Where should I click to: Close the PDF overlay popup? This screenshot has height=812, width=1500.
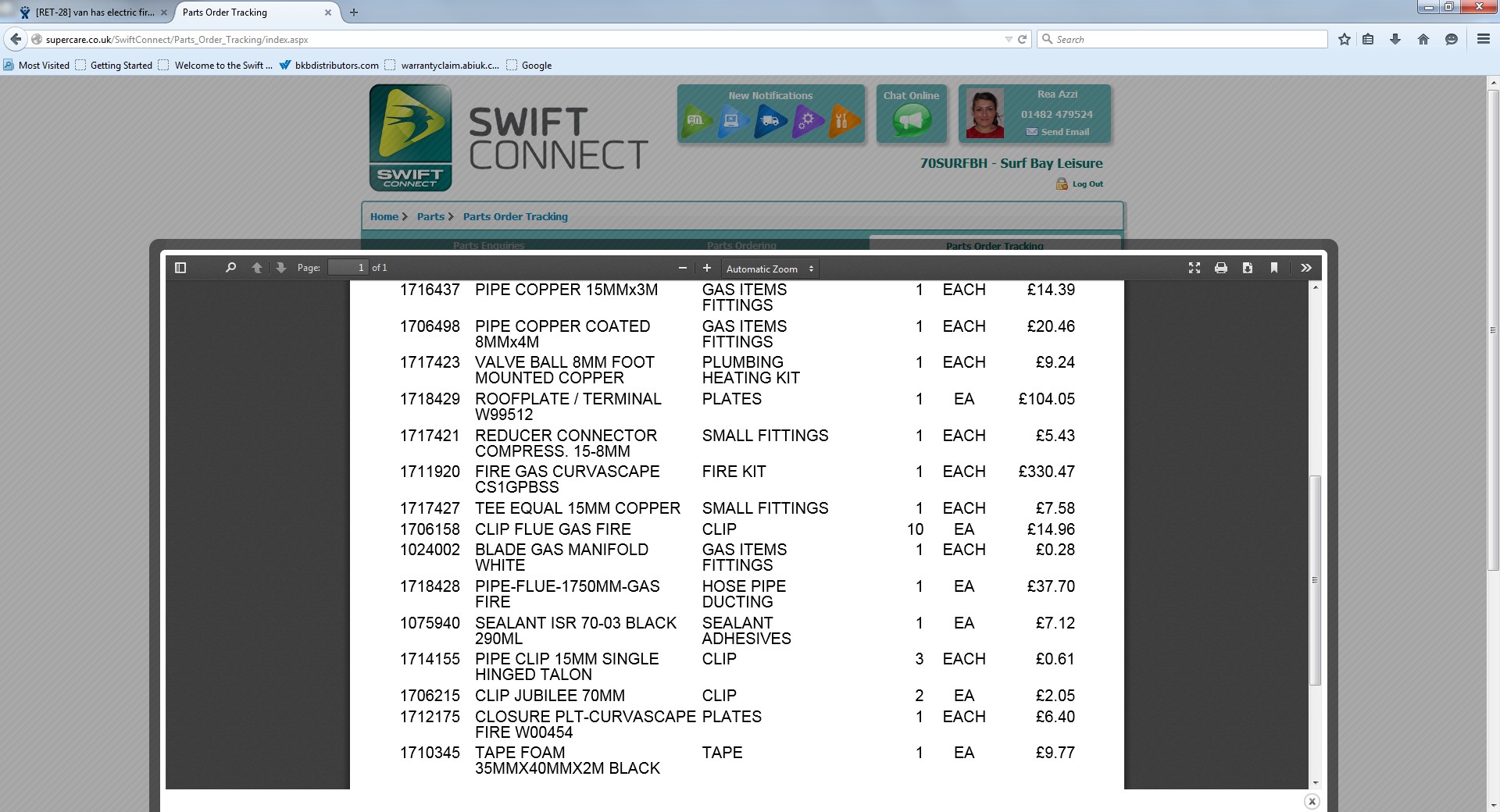[1312, 801]
